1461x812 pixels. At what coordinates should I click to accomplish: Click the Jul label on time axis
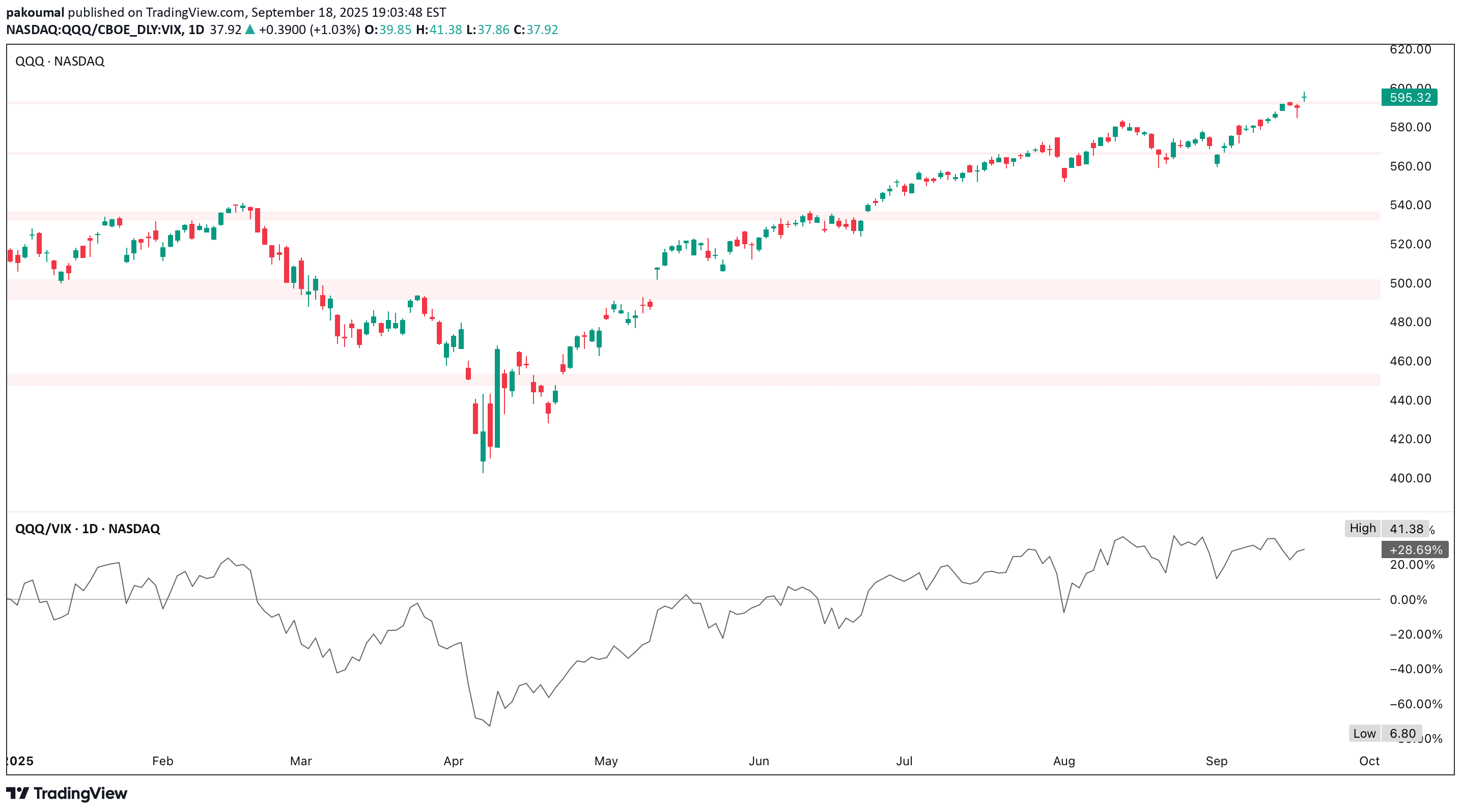904,761
